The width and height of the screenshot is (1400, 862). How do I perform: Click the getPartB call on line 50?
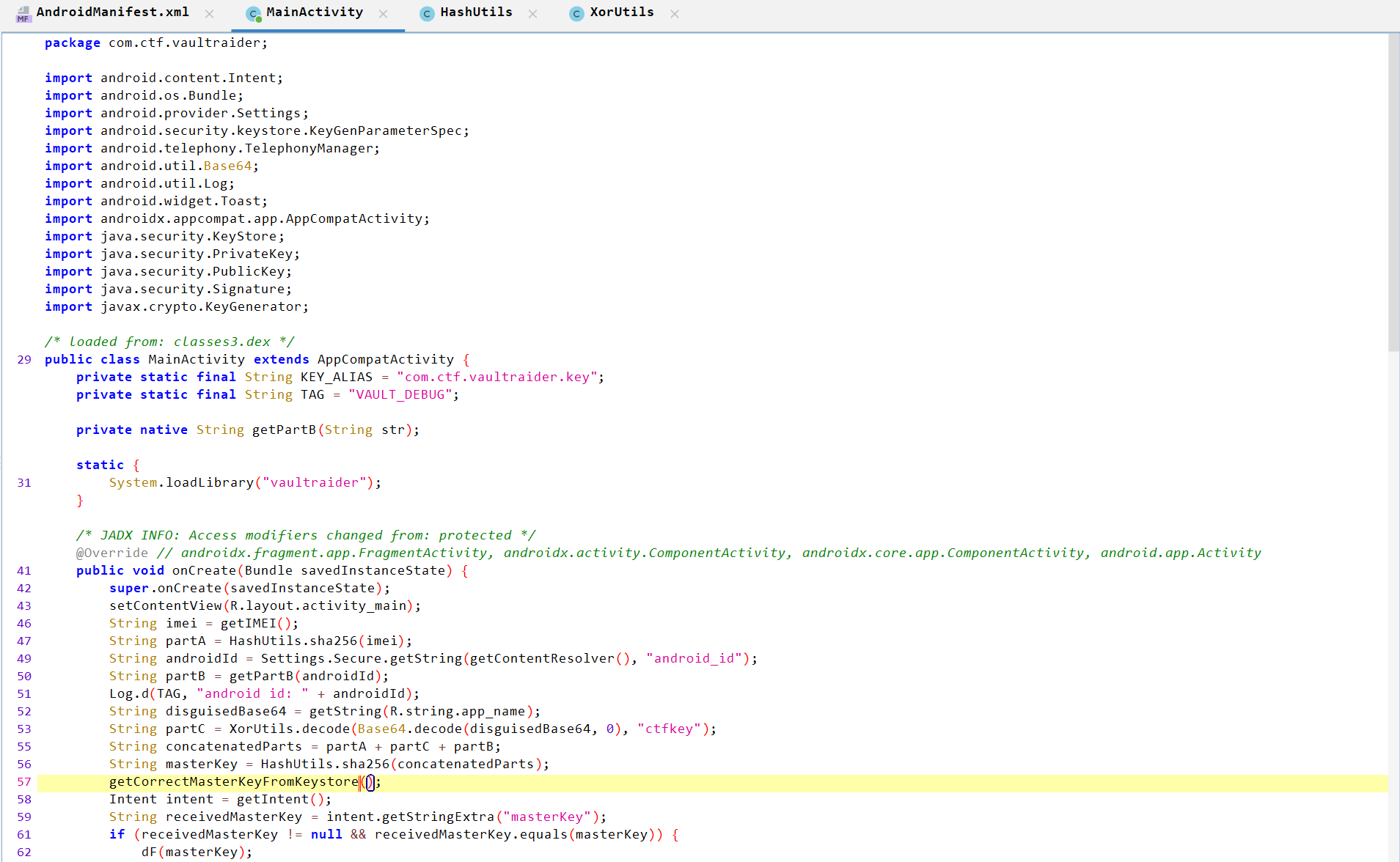point(261,676)
